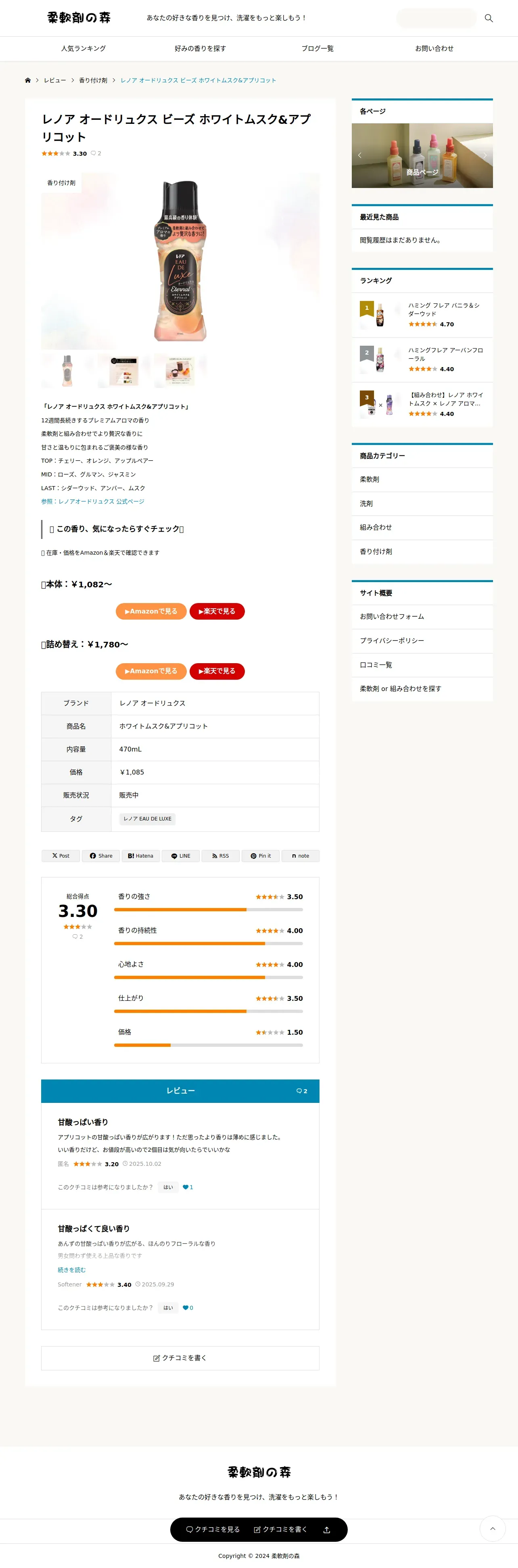Select the second product thumbnail image
The width and height of the screenshot is (518, 1568).
pos(123,370)
